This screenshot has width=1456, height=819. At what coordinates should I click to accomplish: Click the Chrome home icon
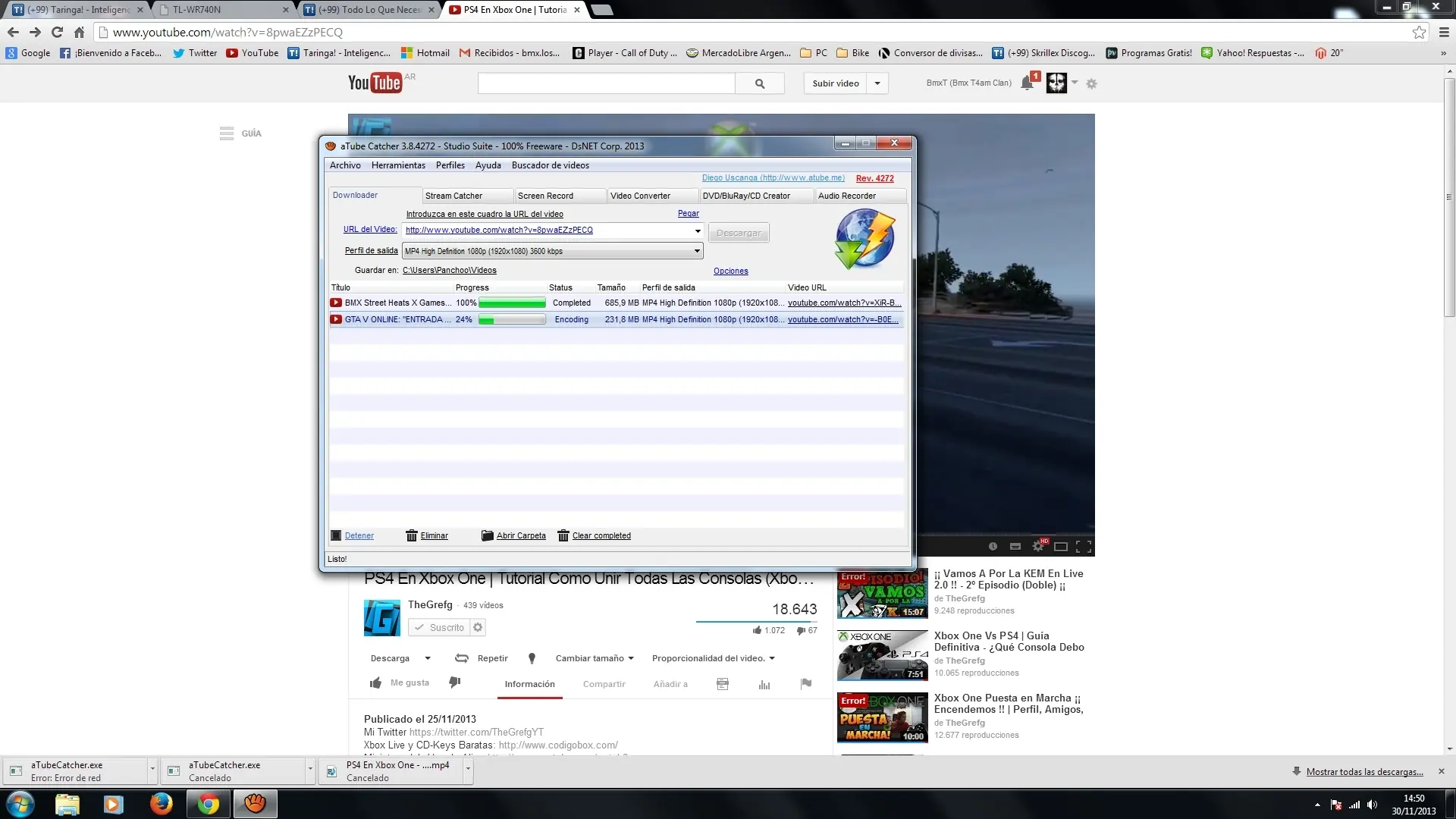(x=79, y=32)
